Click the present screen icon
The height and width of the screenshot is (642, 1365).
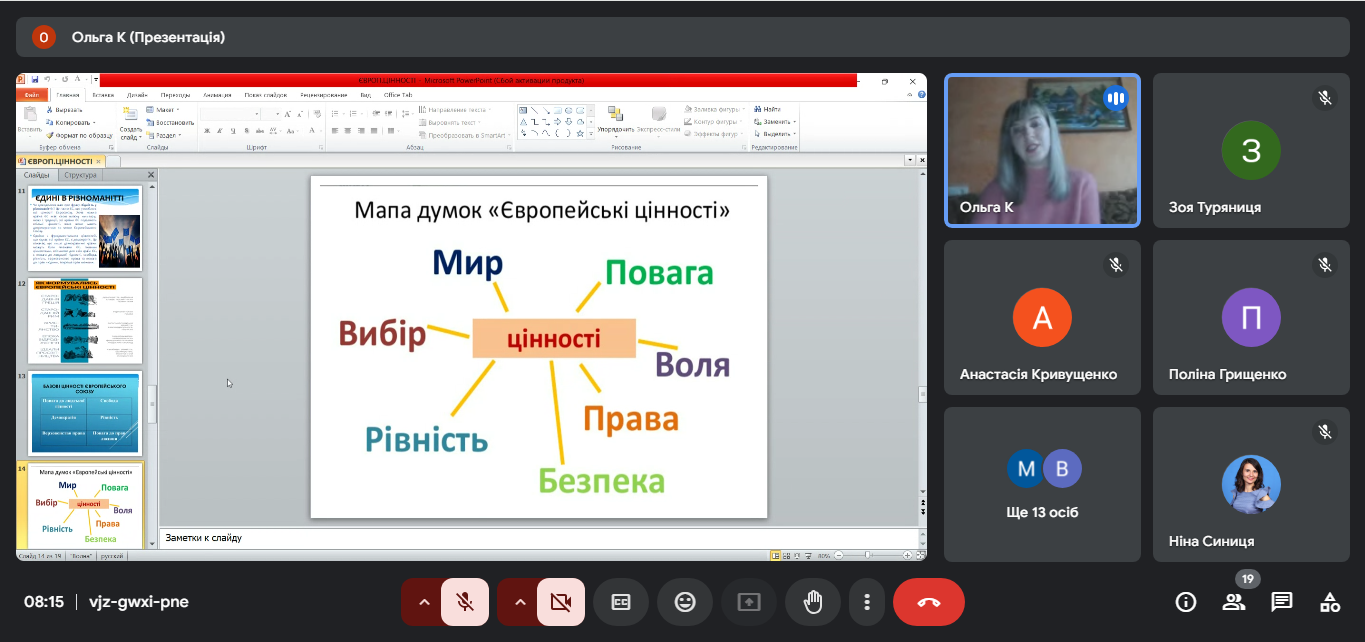coord(749,602)
